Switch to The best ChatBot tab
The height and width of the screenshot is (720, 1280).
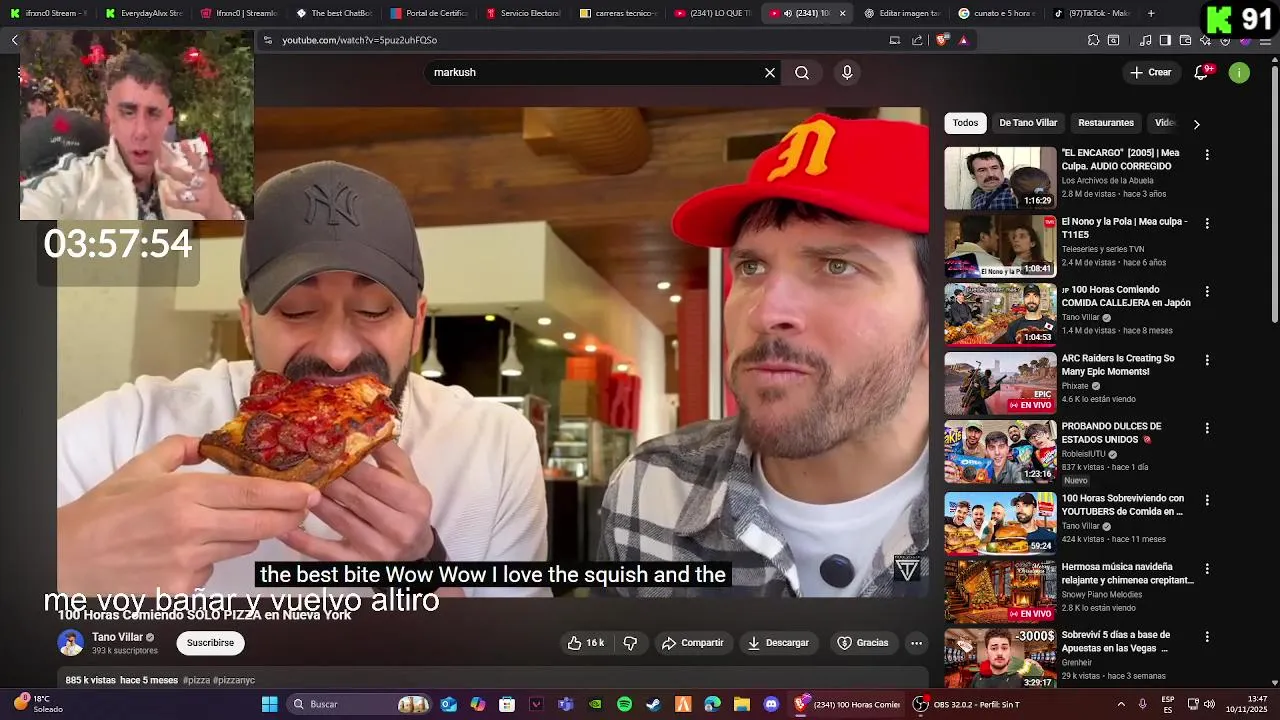334,13
